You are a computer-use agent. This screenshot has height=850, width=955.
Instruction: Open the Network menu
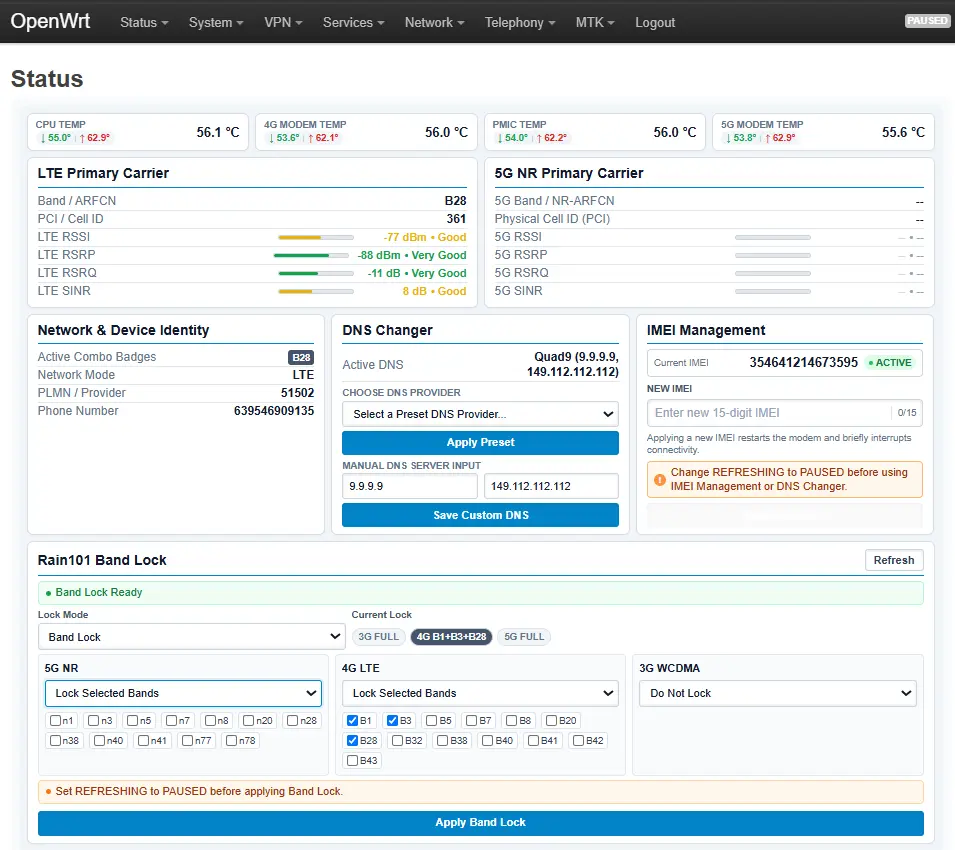[434, 23]
